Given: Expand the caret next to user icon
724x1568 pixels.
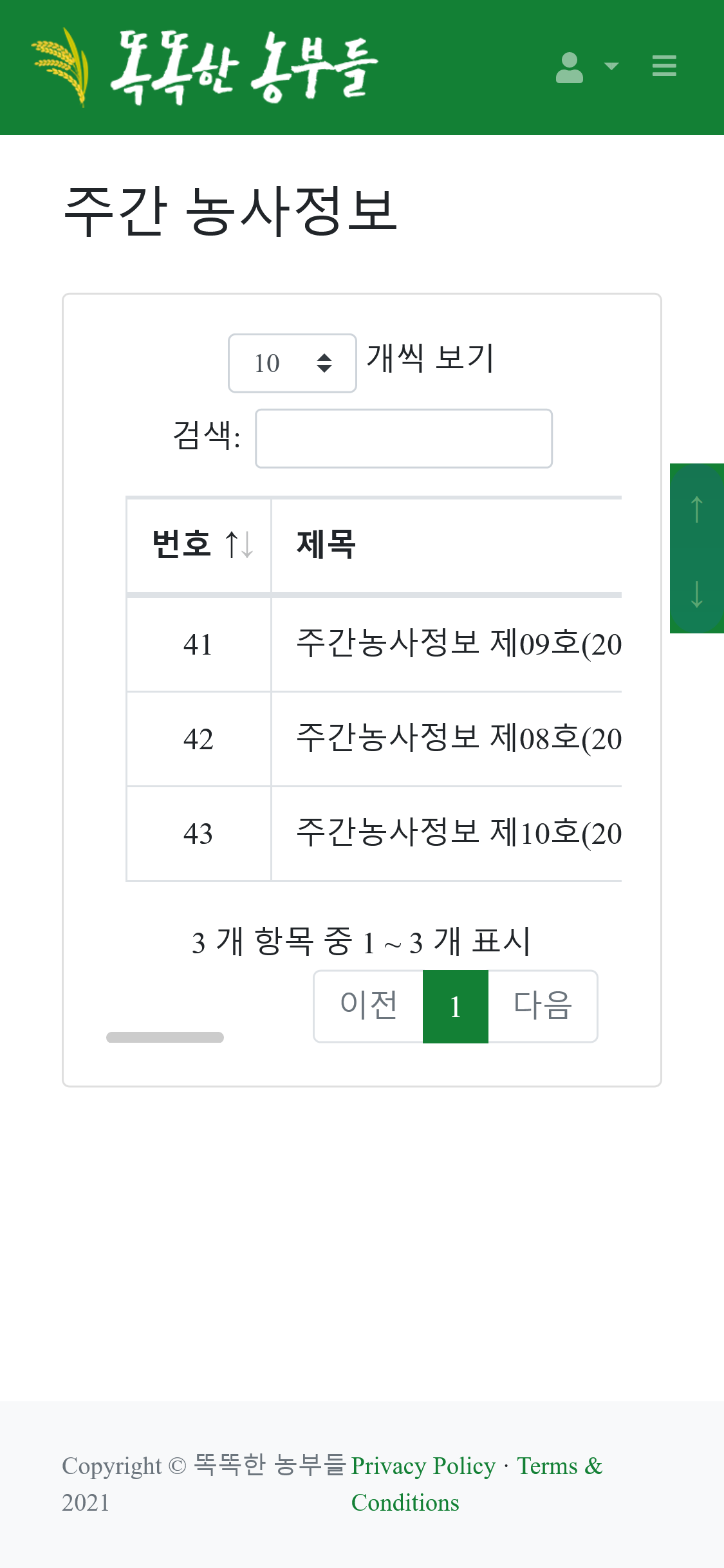Looking at the screenshot, I should coord(611,66).
